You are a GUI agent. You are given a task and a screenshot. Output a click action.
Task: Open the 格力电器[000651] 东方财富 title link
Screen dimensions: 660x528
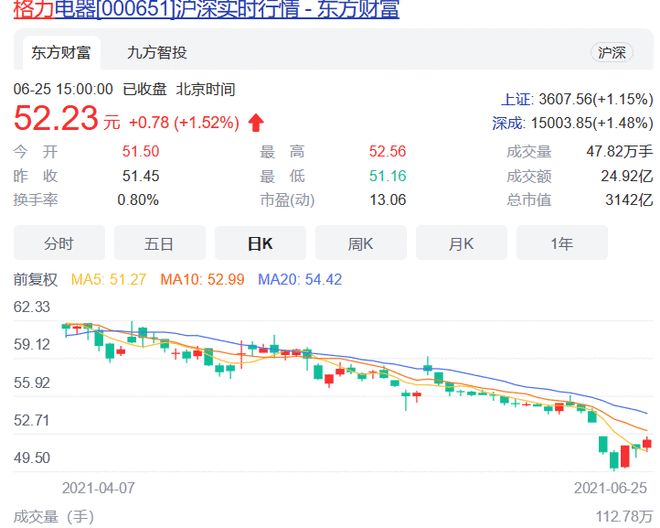click(206, 9)
